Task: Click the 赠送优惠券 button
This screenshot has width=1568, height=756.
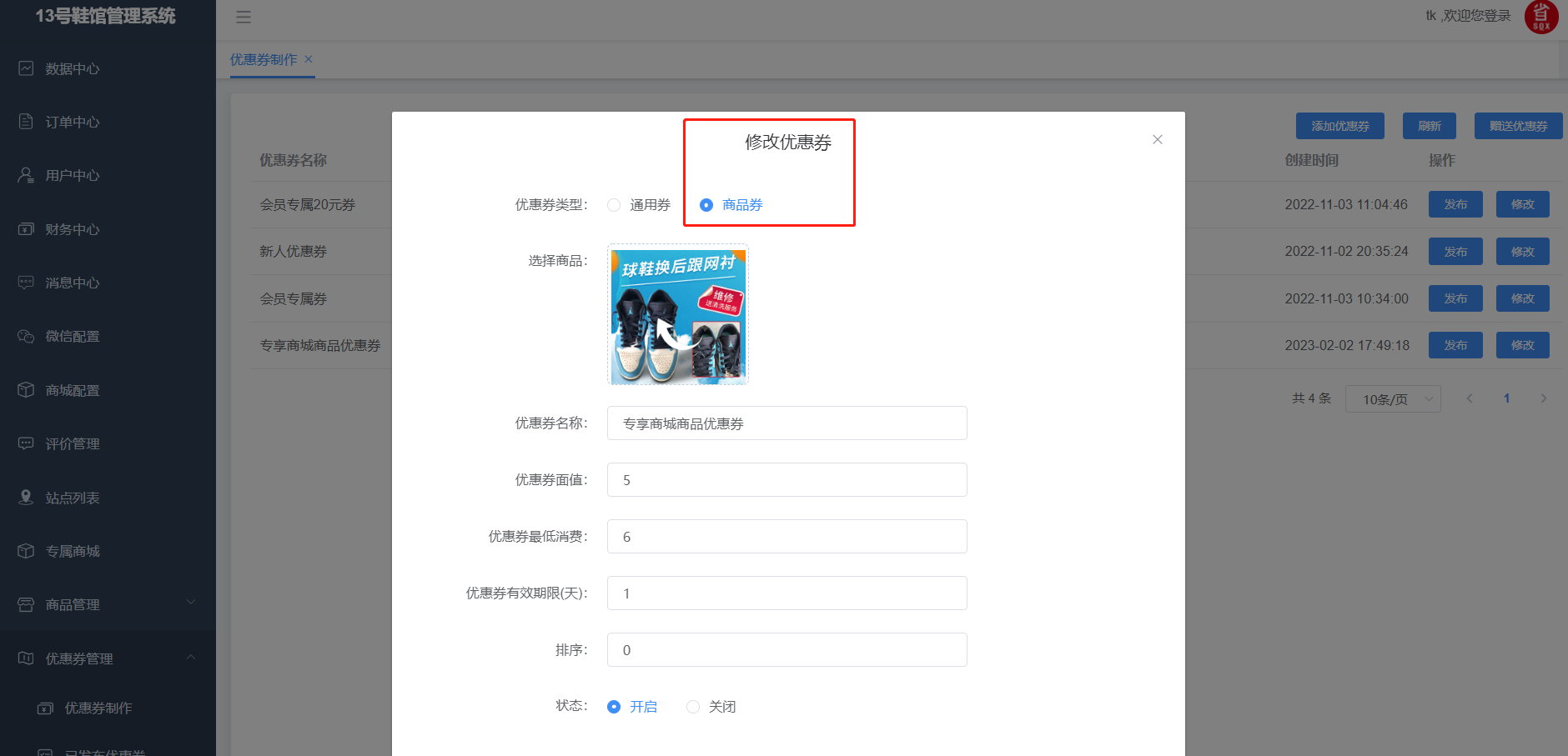Action: coord(1518,126)
